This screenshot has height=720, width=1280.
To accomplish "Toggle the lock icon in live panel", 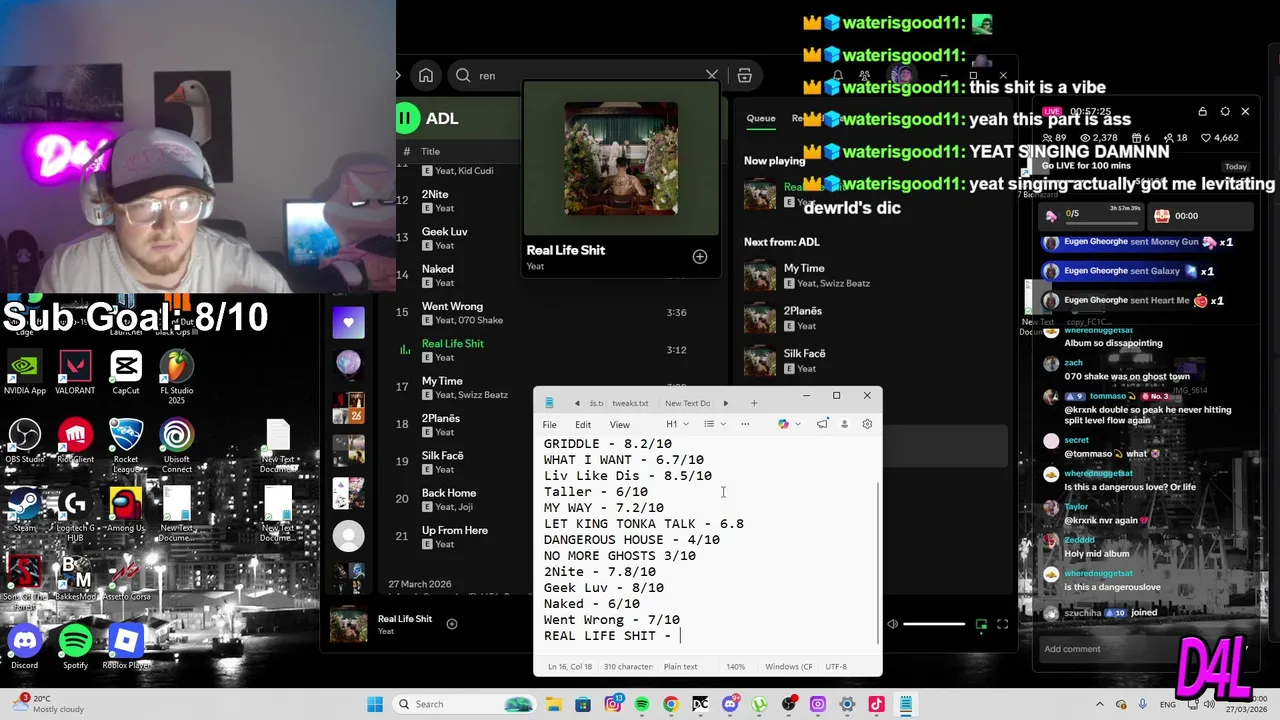I will (1202, 111).
